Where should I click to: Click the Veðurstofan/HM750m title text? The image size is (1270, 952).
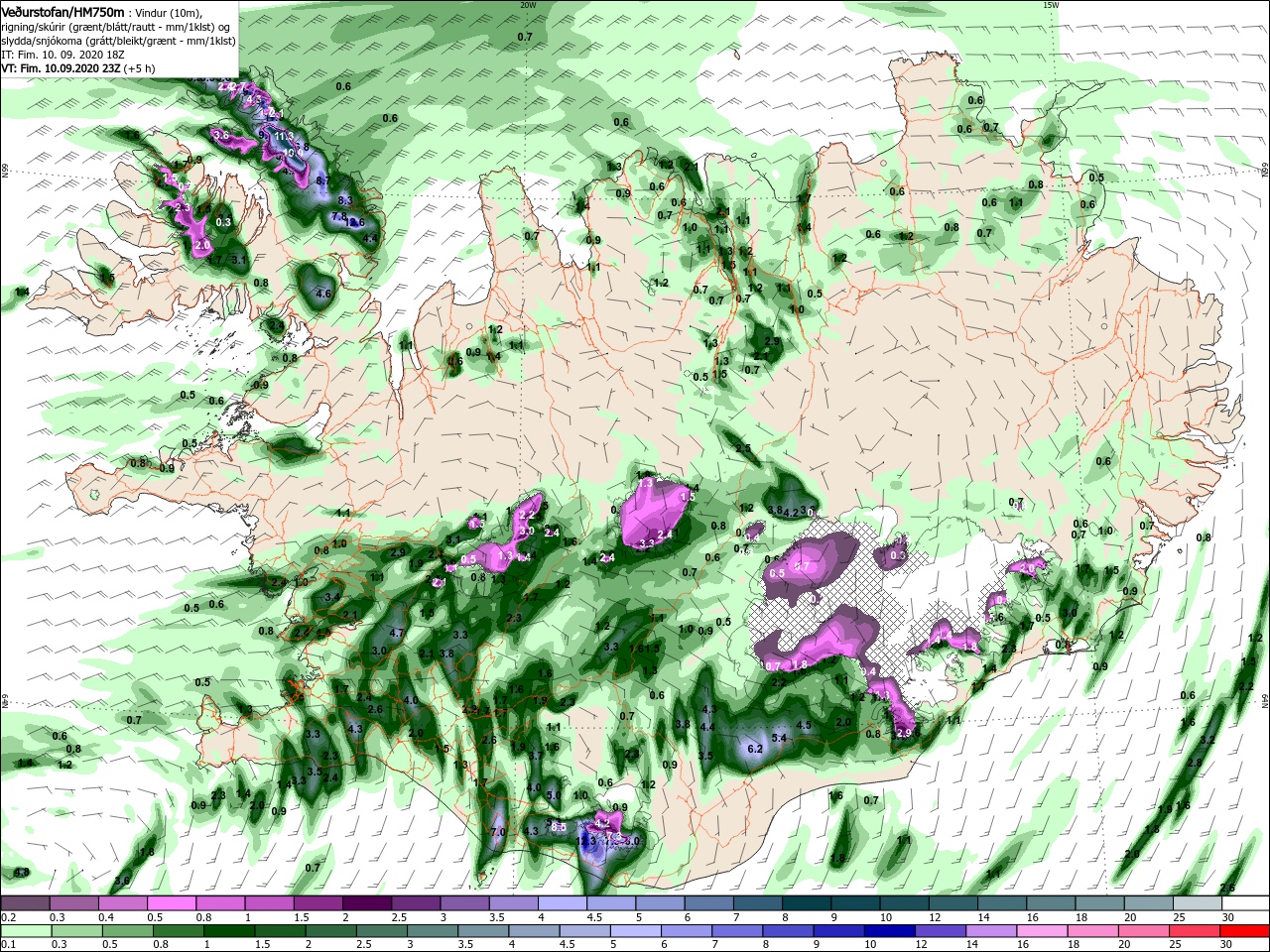[x=63, y=11]
